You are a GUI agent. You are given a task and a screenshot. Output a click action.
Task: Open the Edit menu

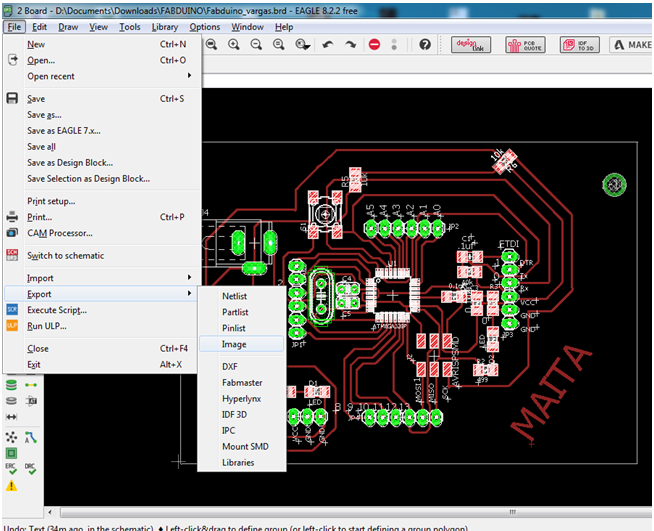[40, 27]
